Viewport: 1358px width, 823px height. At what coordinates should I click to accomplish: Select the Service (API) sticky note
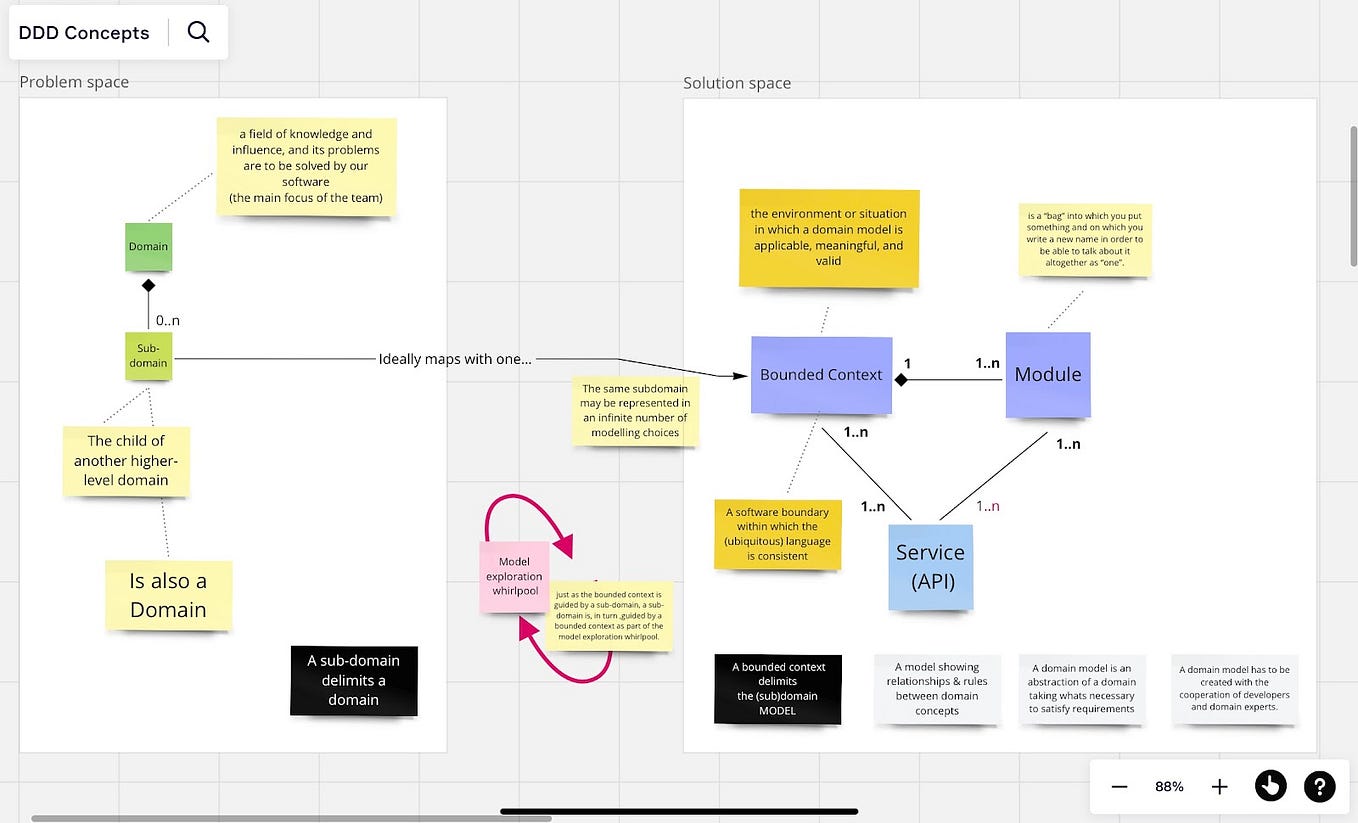(930, 566)
